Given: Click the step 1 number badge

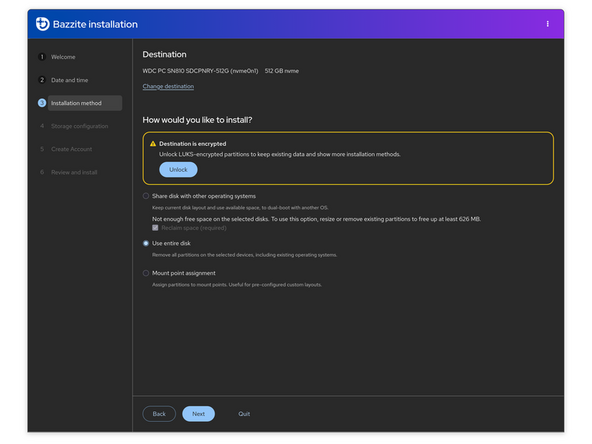Looking at the screenshot, I should pos(42,57).
